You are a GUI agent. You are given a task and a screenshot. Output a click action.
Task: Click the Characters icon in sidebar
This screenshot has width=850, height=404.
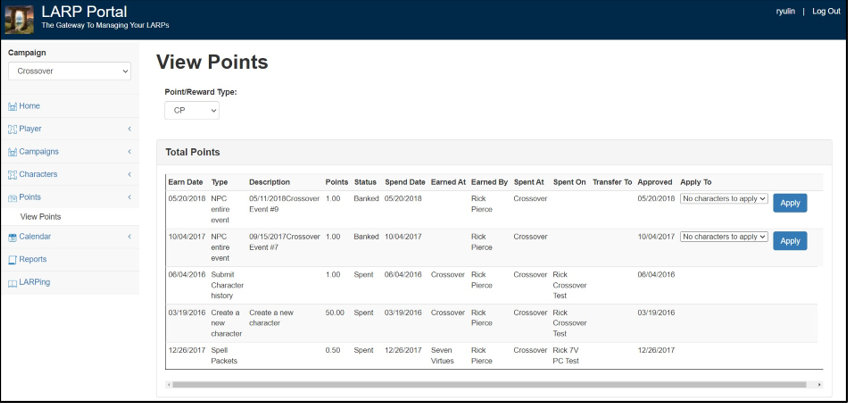[x=12, y=175]
